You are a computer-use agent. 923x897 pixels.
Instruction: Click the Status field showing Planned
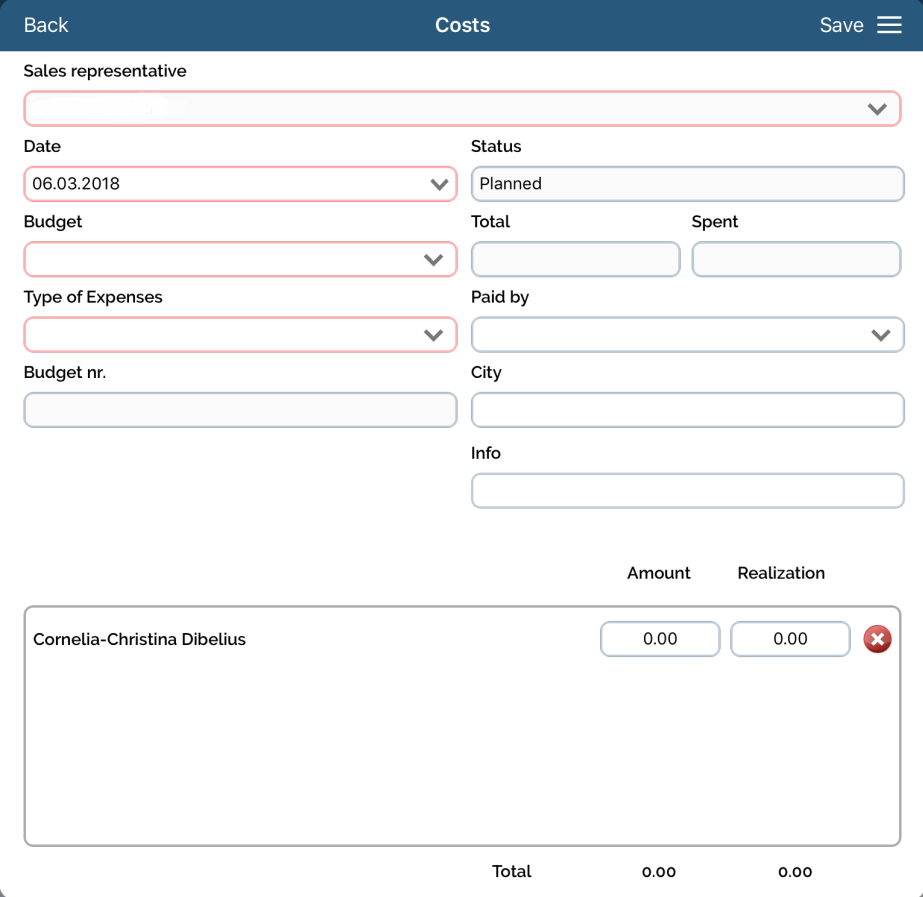tap(687, 184)
